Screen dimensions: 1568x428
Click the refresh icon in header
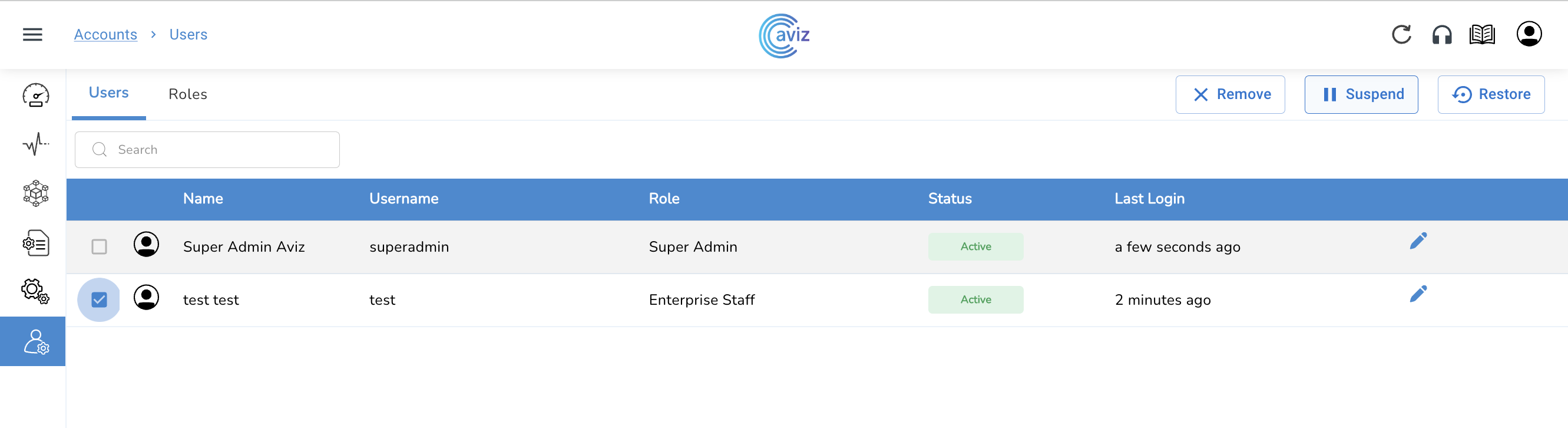point(1401,35)
